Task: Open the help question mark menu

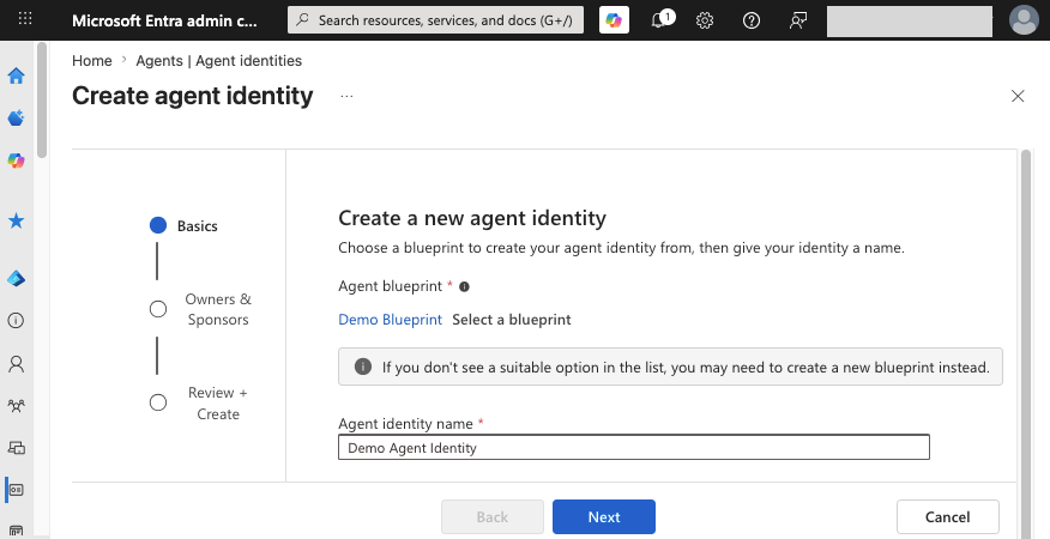Action: coord(751,20)
